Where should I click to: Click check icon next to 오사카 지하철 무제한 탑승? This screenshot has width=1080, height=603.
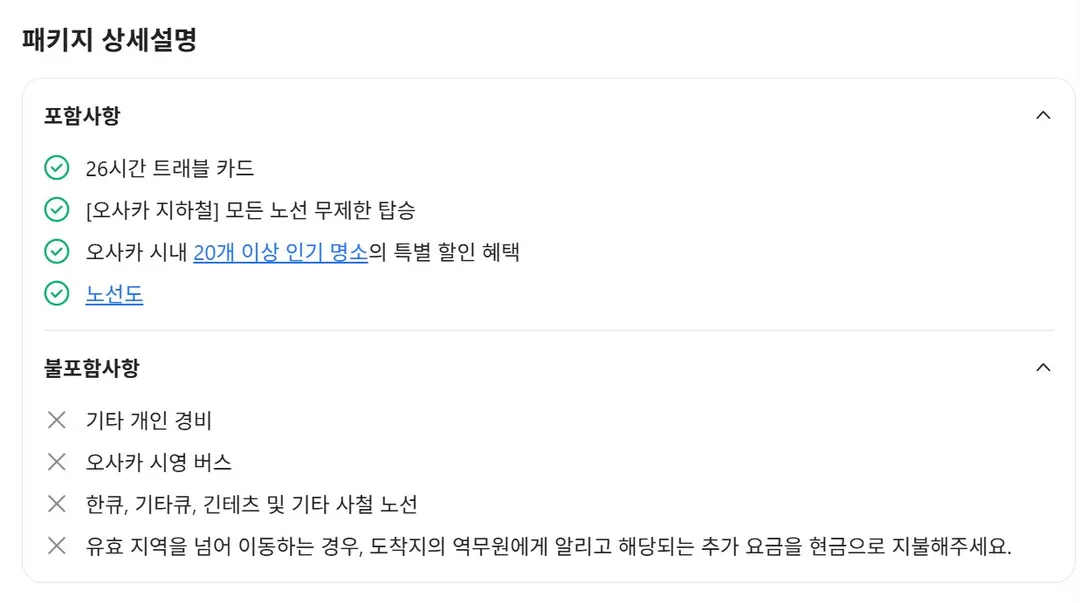pyautogui.click(x=56, y=209)
